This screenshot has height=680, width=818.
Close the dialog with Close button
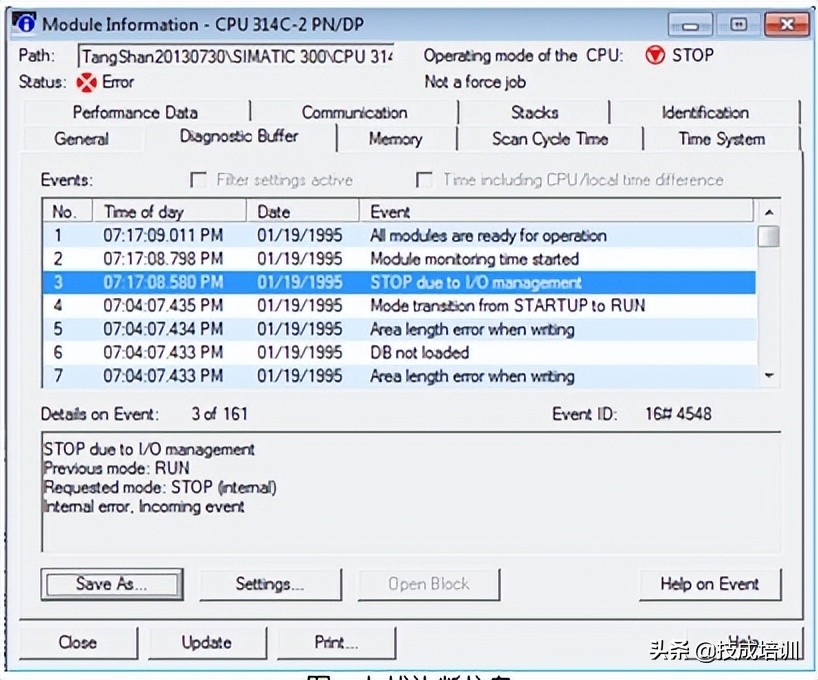click(78, 642)
